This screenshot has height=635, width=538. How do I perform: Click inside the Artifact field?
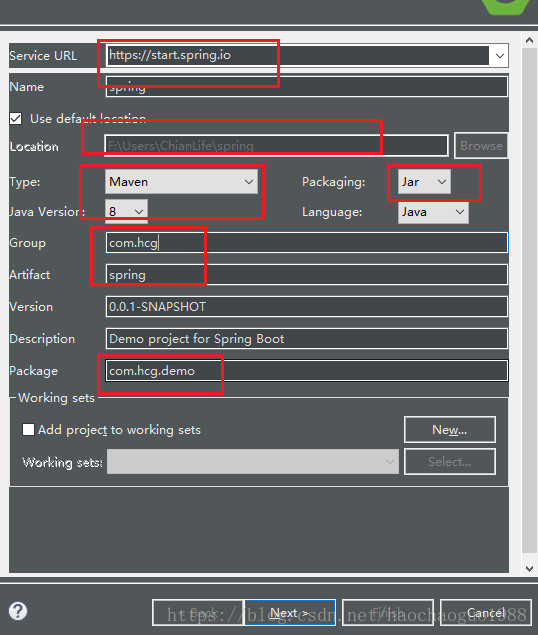307,275
